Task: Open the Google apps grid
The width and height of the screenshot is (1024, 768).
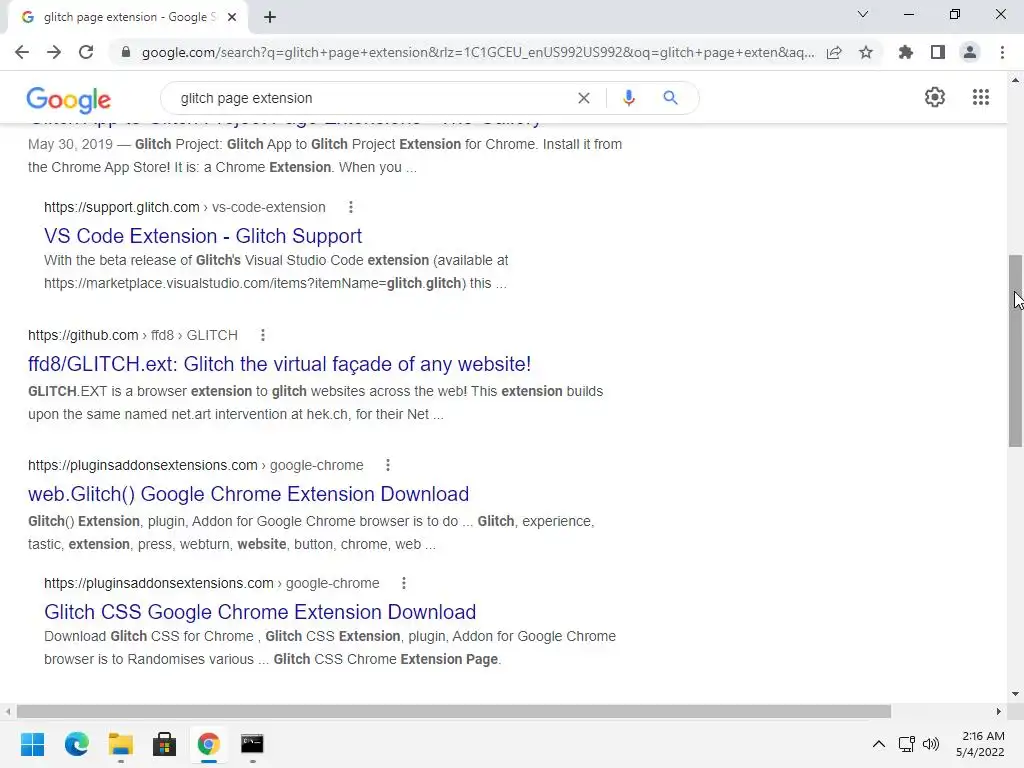Action: point(981,97)
